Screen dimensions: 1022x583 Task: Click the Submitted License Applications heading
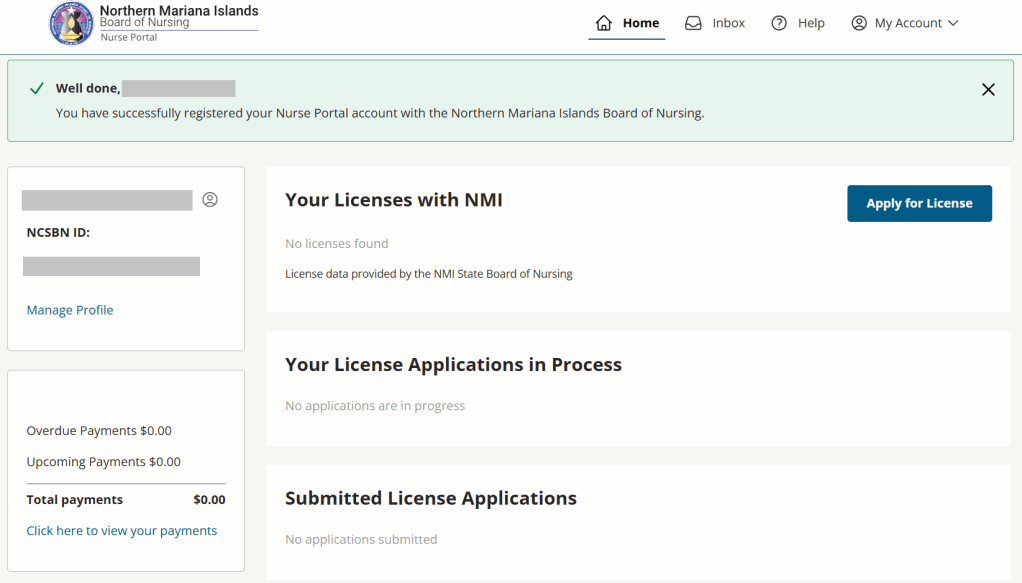coord(430,498)
